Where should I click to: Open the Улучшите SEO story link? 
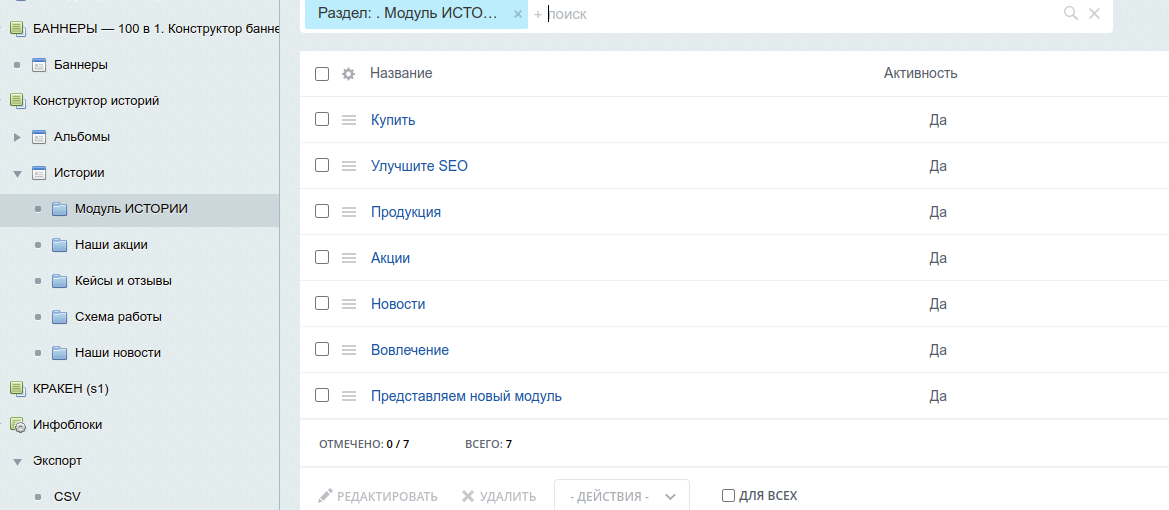pyautogui.click(x=420, y=166)
